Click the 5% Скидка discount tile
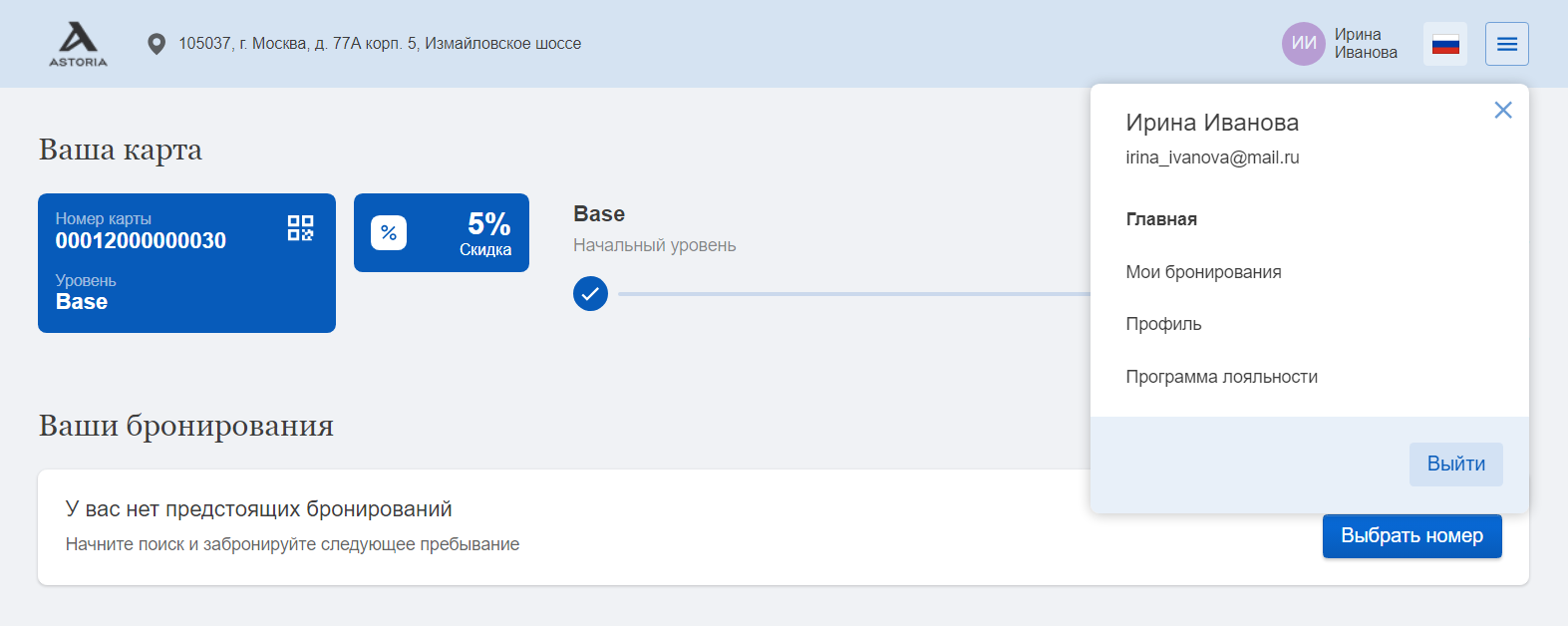 pyautogui.click(x=442, y=232)
